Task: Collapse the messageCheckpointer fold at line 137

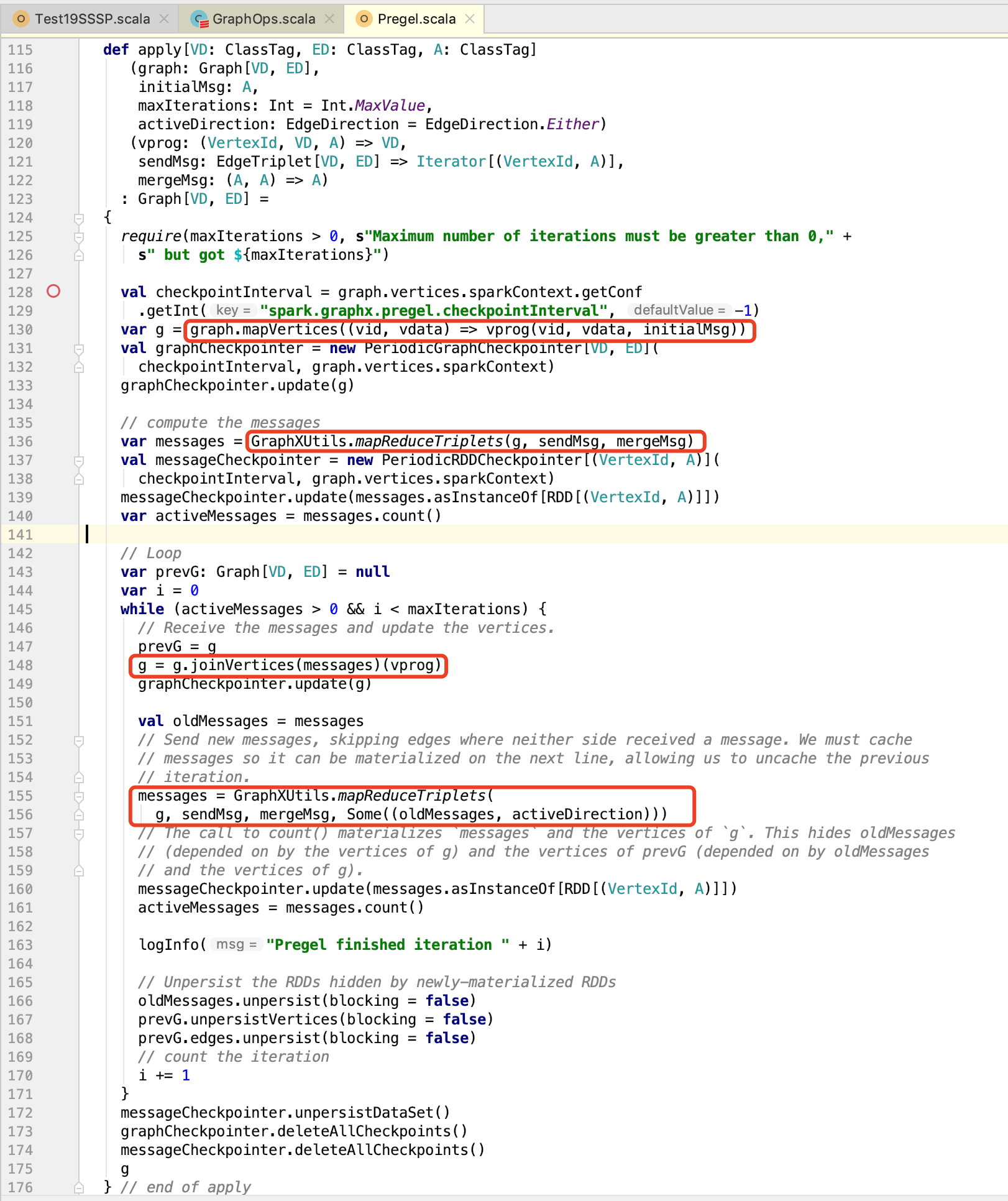Action: coord(79,461)
